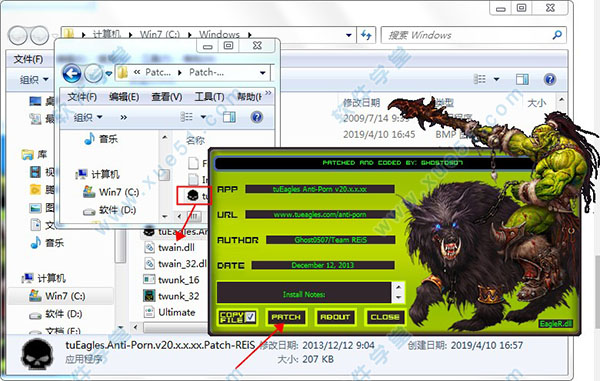
Task: Click the search magnifier icon
Action: tap(557, 35)
